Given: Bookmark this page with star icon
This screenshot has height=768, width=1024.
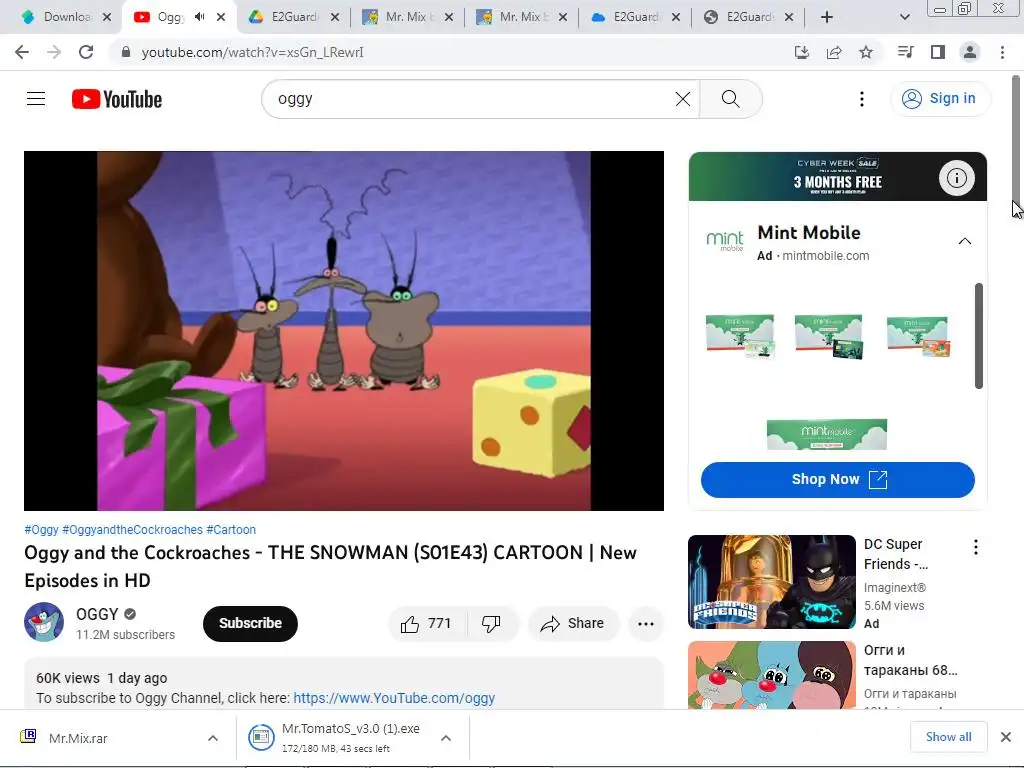Looking at the screenshot, I should coord(866,52).
